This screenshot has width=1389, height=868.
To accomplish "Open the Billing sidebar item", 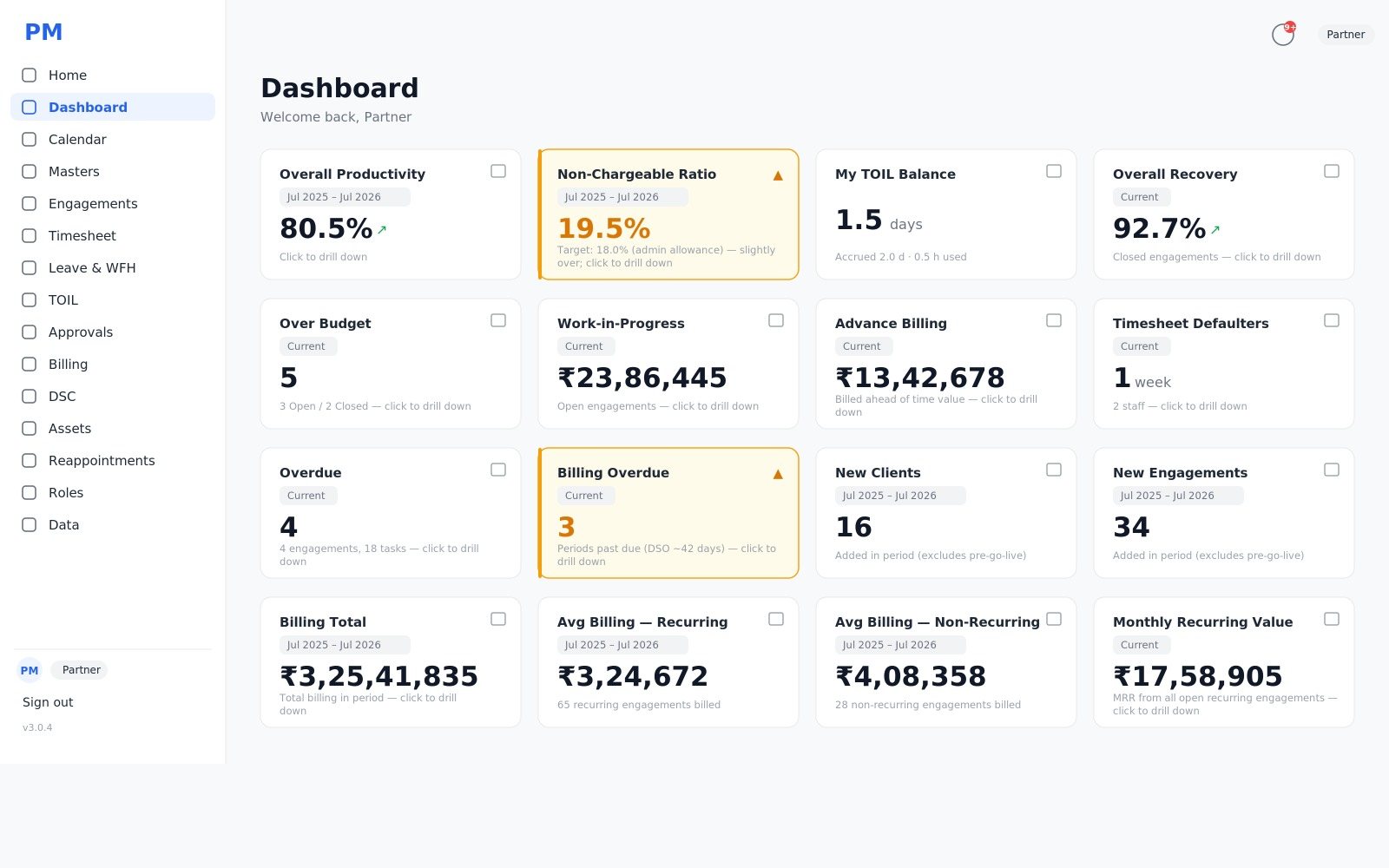I will [113, 365].
